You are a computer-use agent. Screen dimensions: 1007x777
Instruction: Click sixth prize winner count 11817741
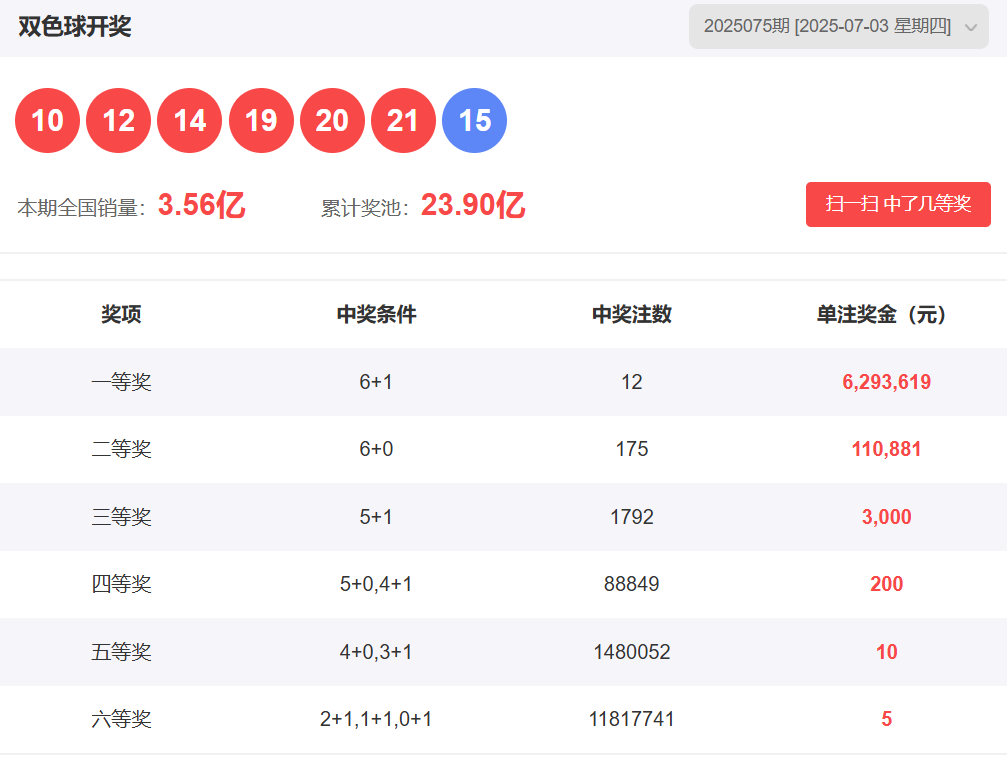click(632, 719)
